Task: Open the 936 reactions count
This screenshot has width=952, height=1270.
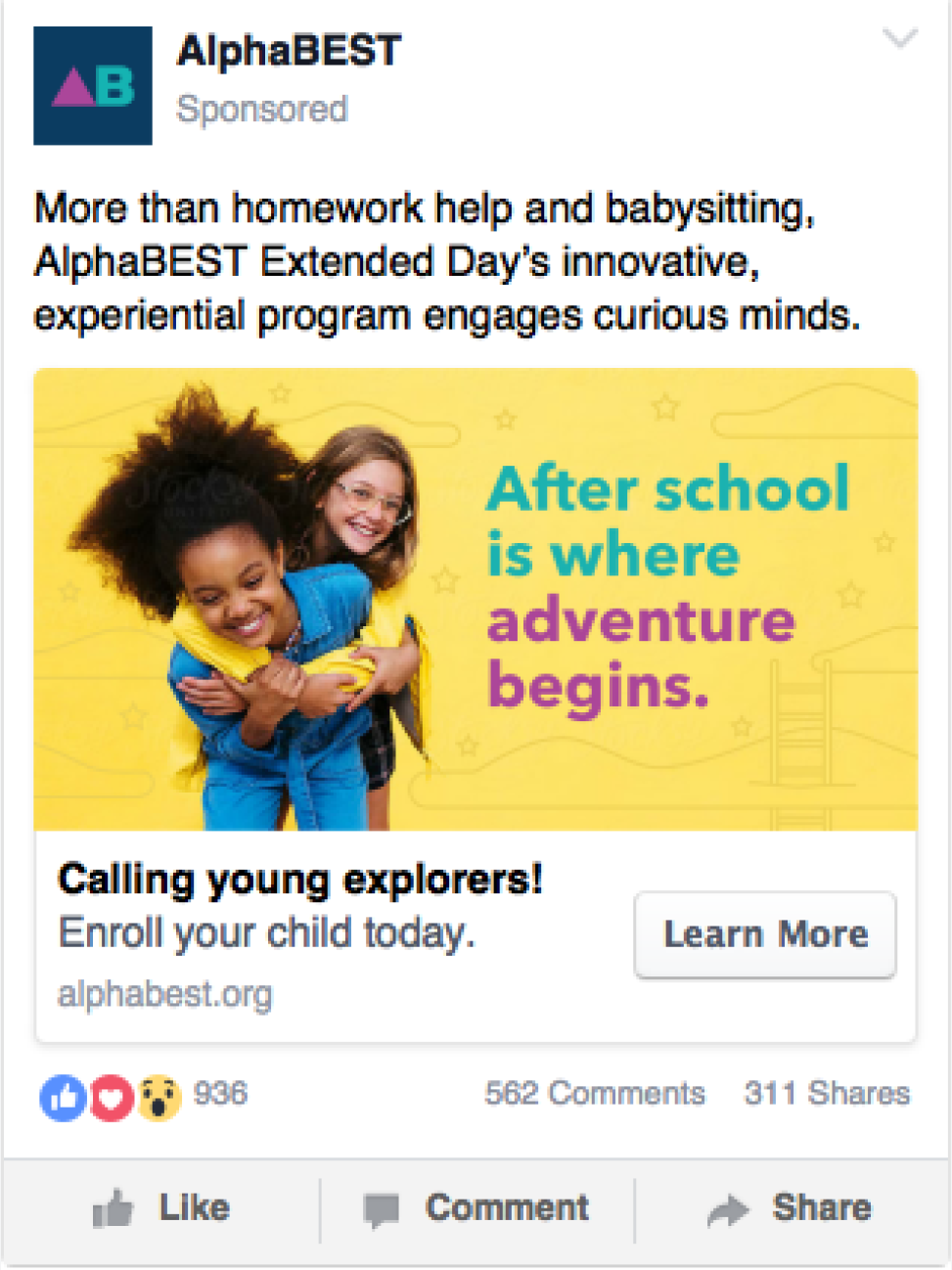Action: (220, 1093)
